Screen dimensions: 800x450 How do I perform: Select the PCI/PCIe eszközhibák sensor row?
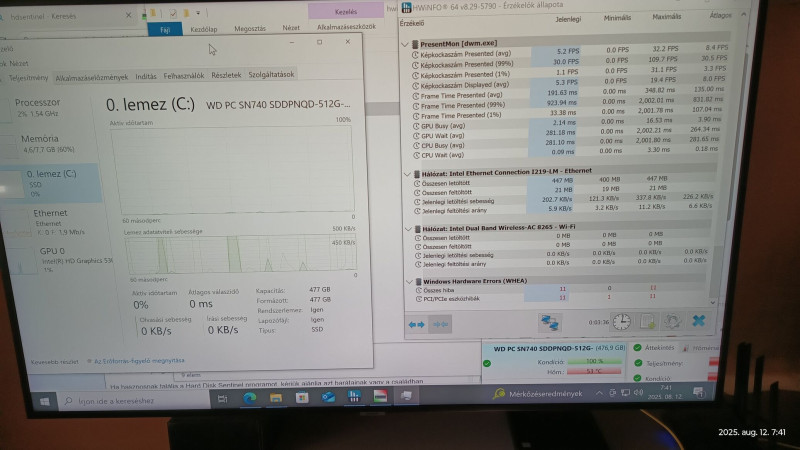[x=561, y=297]
